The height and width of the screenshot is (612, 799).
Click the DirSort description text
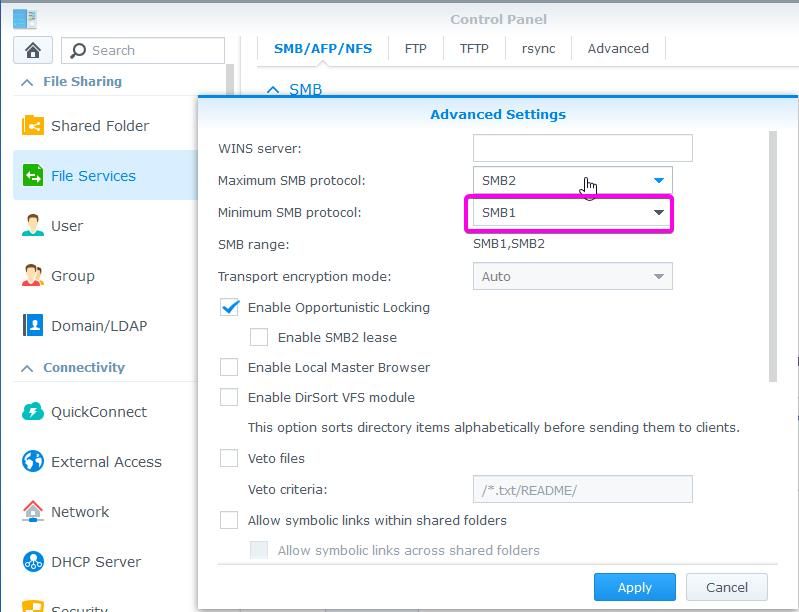(493, 427)
